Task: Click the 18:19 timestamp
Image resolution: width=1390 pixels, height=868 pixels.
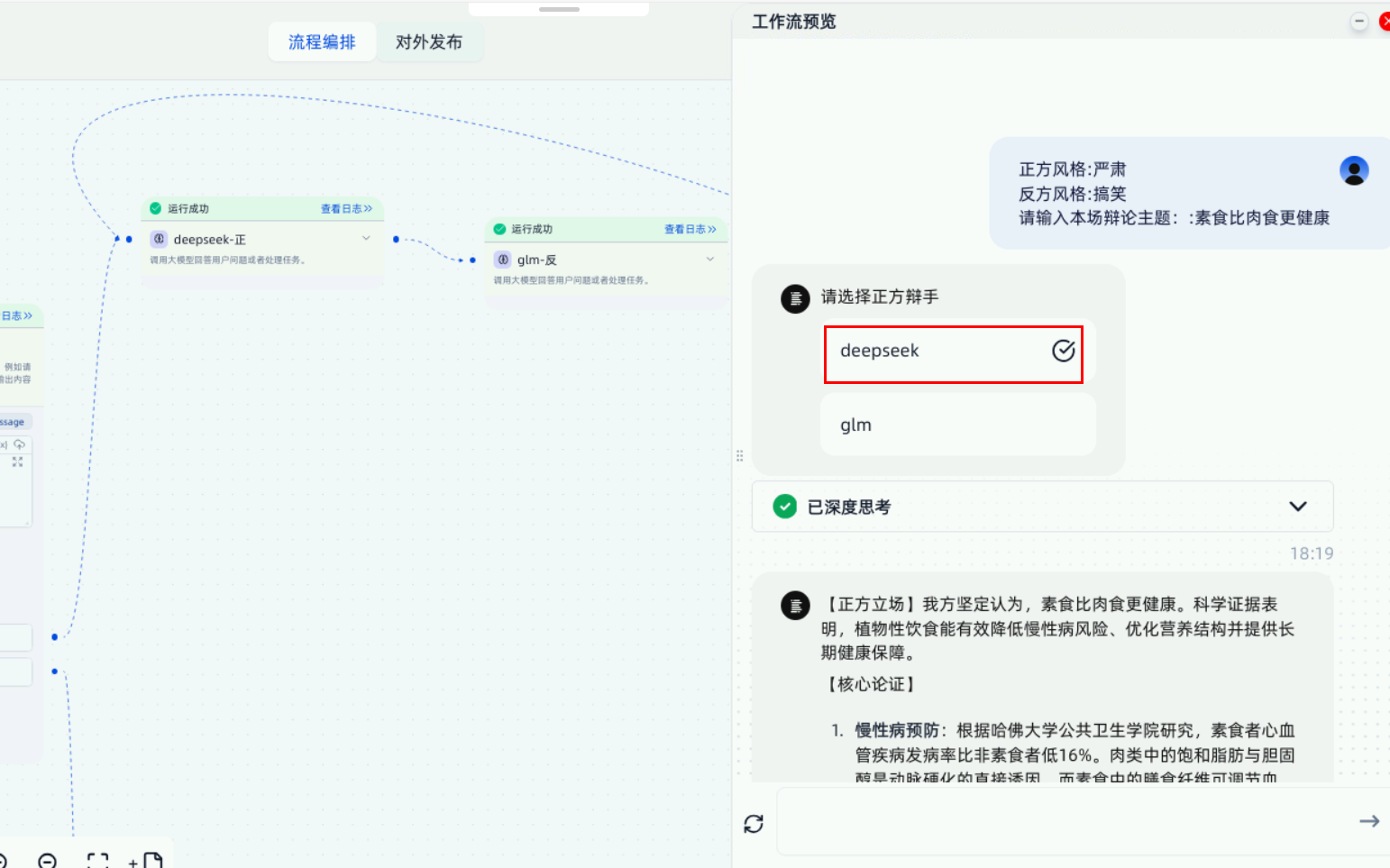Action: pyautogui.click(x=1312, y=553)
